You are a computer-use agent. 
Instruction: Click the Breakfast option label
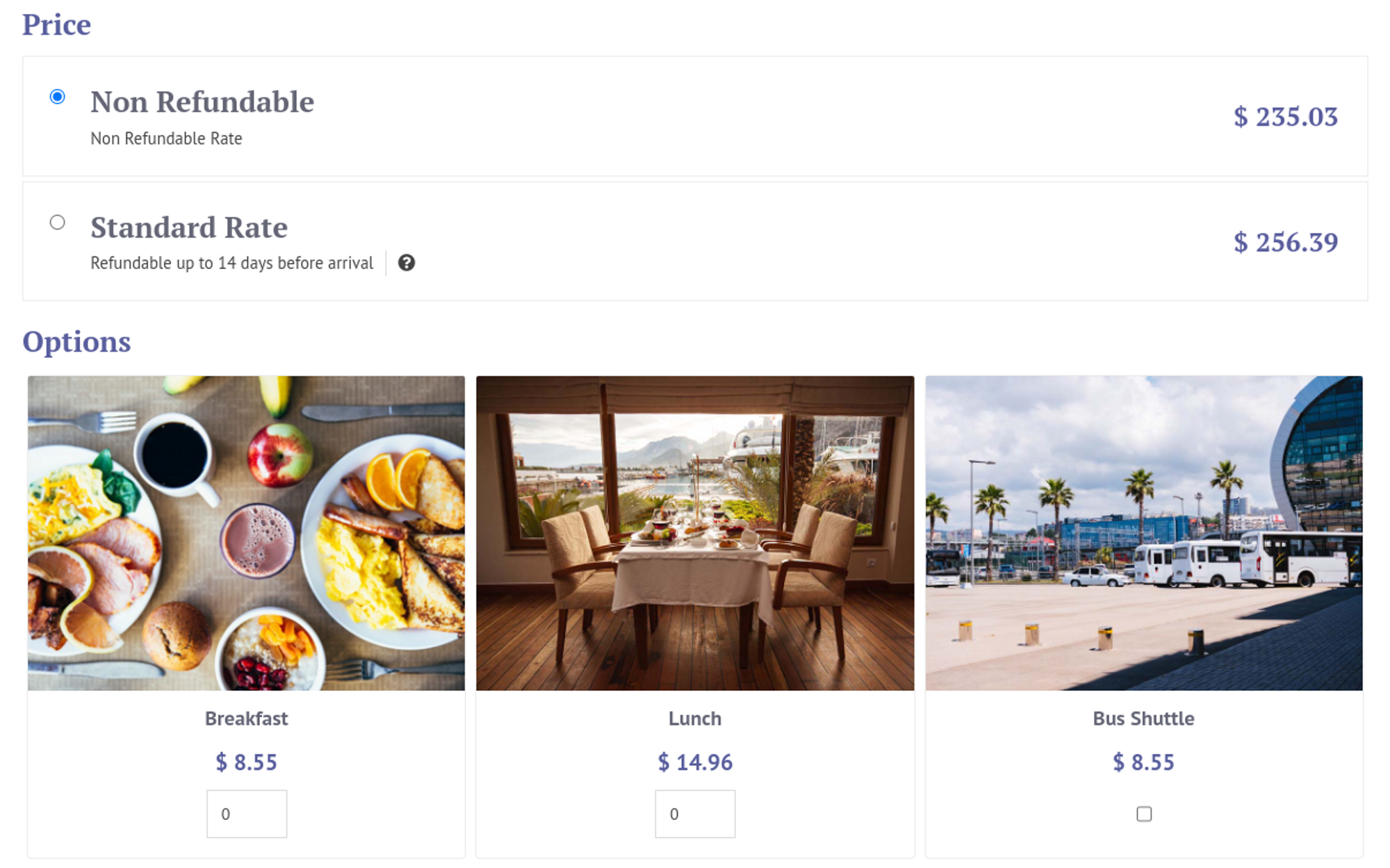247,719
